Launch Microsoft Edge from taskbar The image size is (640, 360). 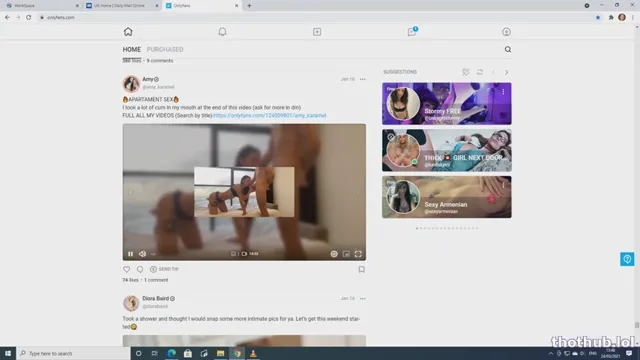(x=171, y=353)
